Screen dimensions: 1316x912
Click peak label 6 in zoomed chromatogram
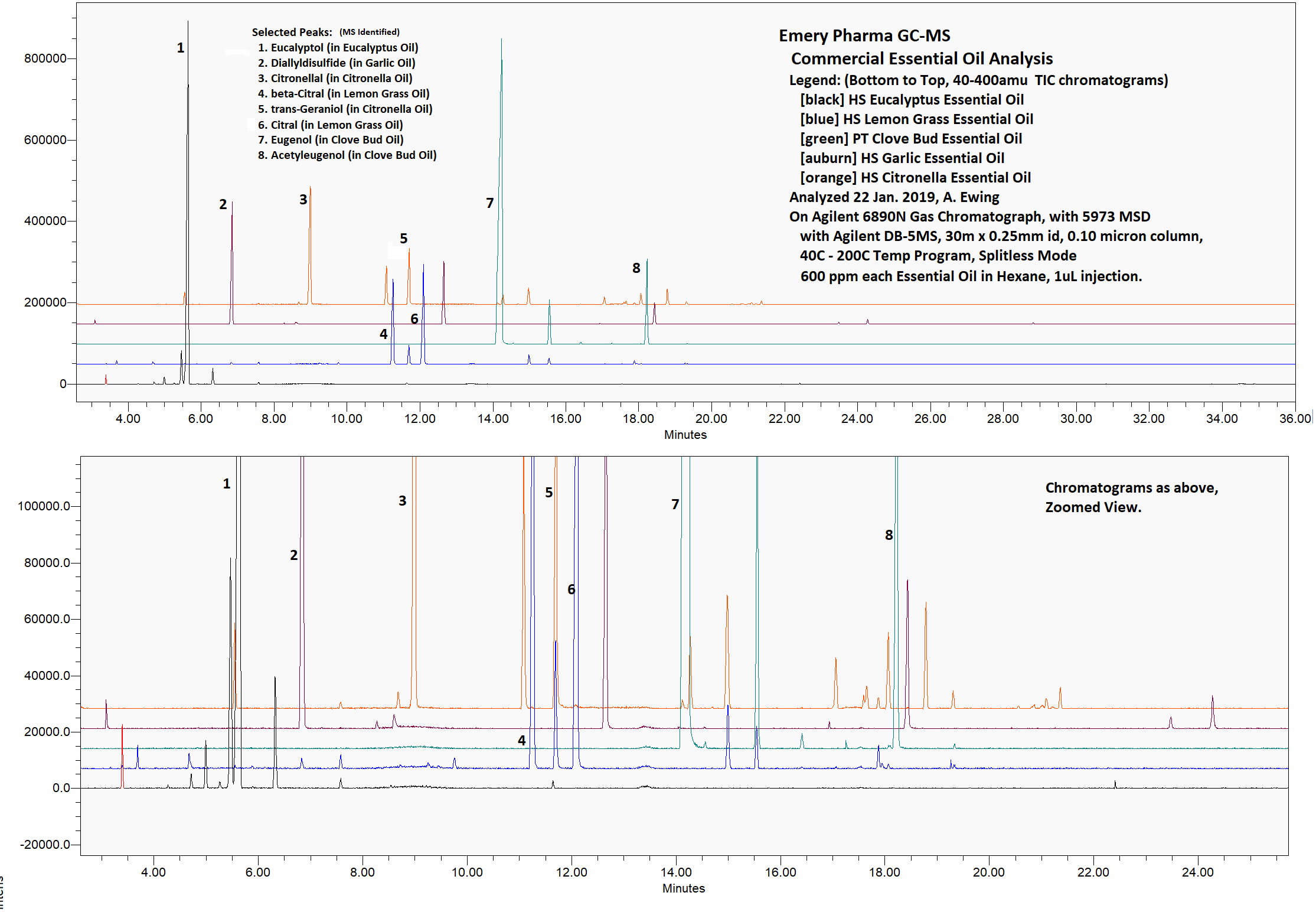click(571, 589)
